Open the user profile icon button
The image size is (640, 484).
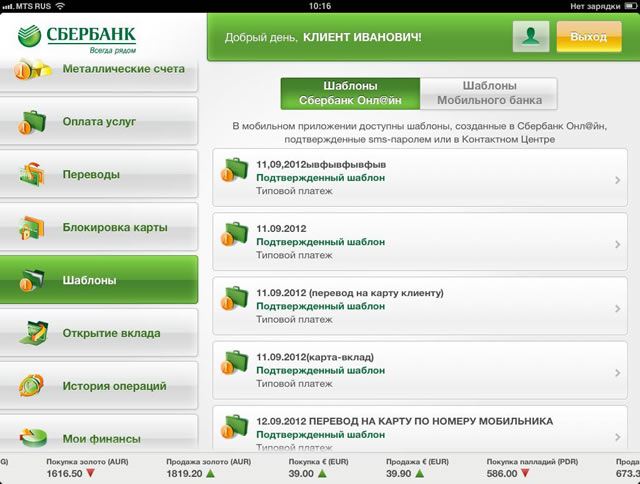[531, 37]
